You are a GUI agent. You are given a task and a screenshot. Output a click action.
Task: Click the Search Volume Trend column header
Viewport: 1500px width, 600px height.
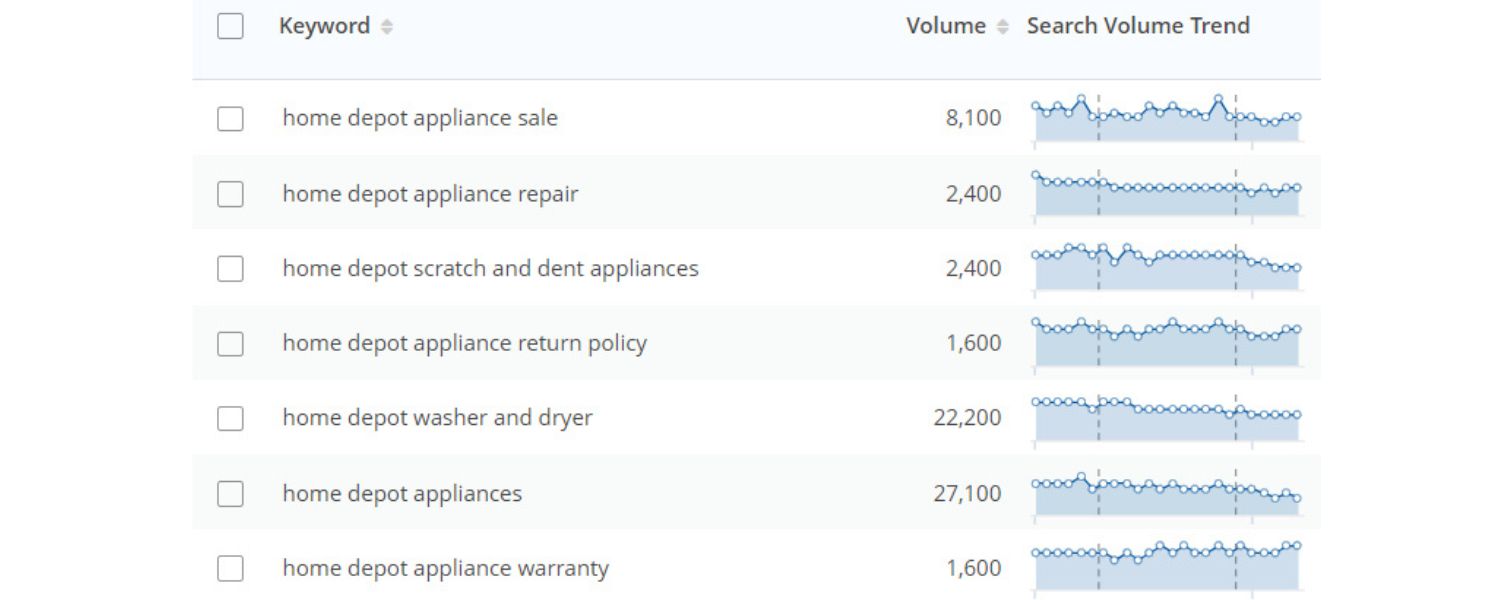[x=1137, y=26]
